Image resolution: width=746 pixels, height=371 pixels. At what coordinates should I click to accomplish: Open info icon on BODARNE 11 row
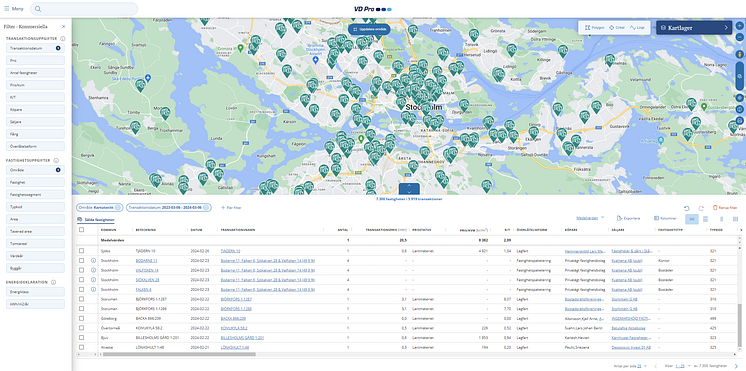pyautogui.click(x=93, y=261)
